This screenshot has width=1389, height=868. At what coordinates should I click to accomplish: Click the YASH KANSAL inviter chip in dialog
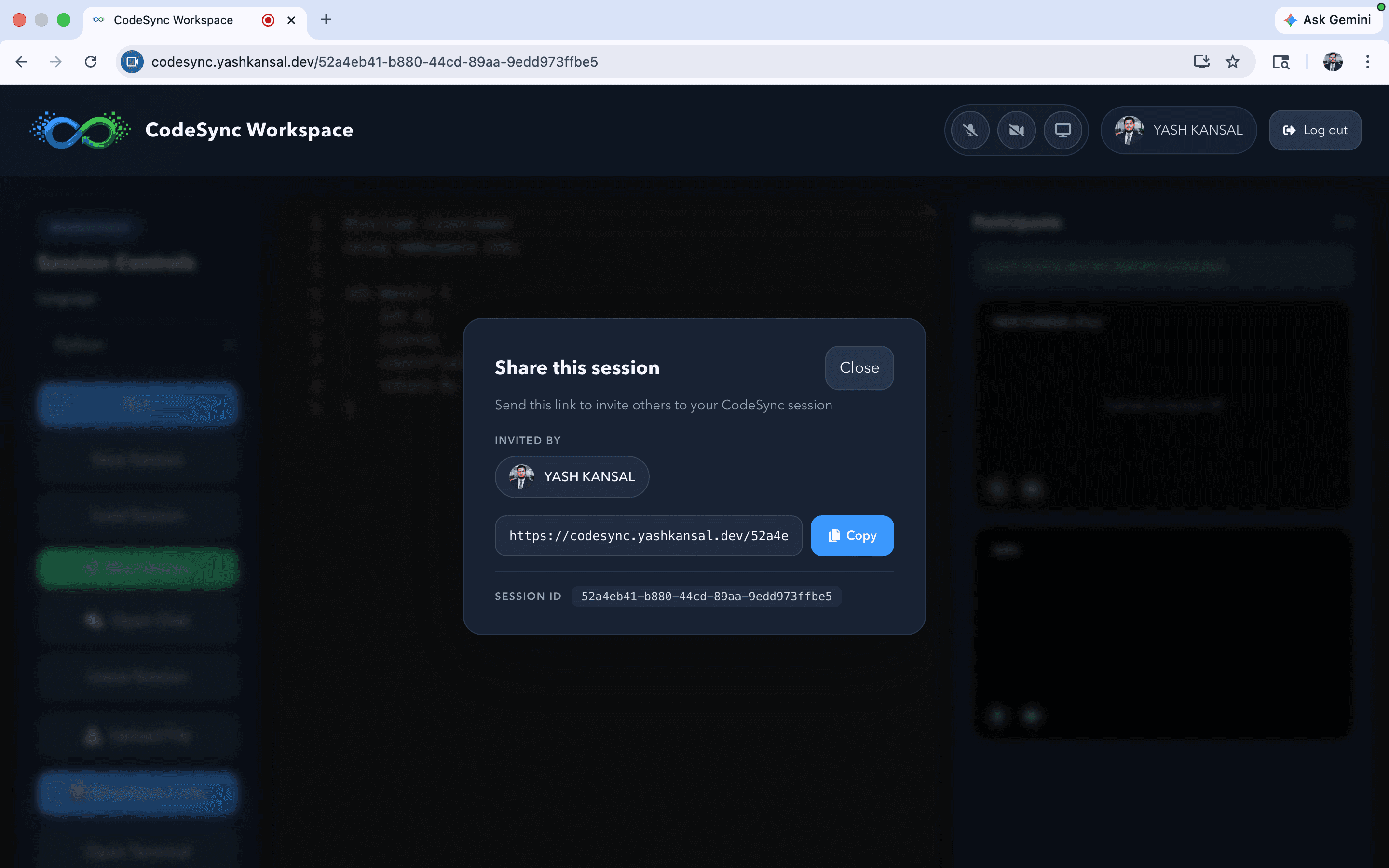[572, 476]
